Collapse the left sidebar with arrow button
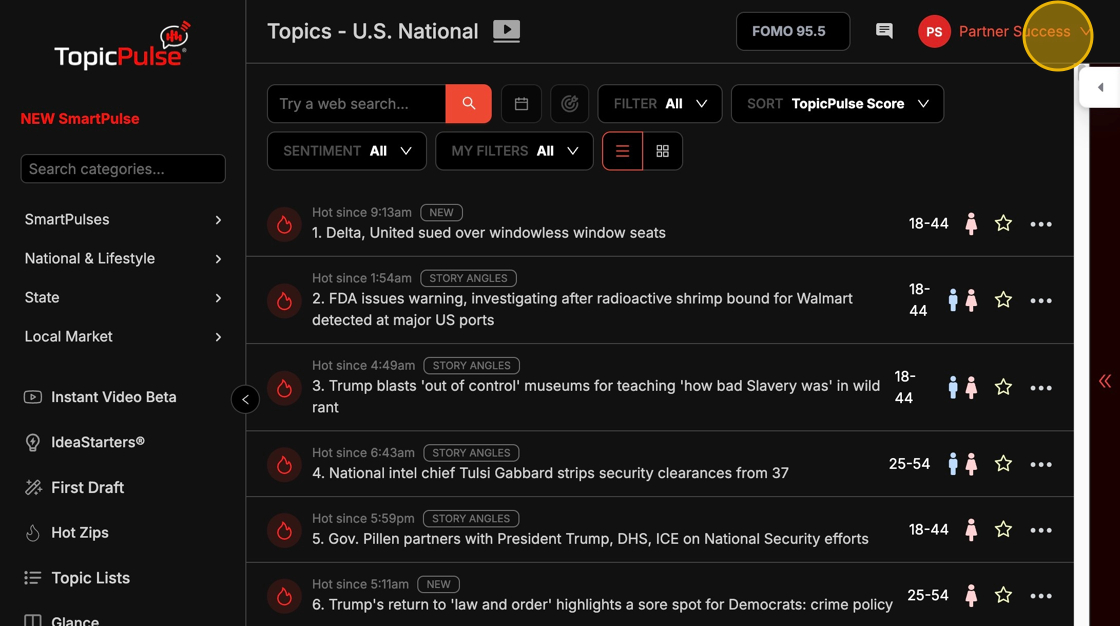This screenshot has height=626, width=1120. click(245, 399)
